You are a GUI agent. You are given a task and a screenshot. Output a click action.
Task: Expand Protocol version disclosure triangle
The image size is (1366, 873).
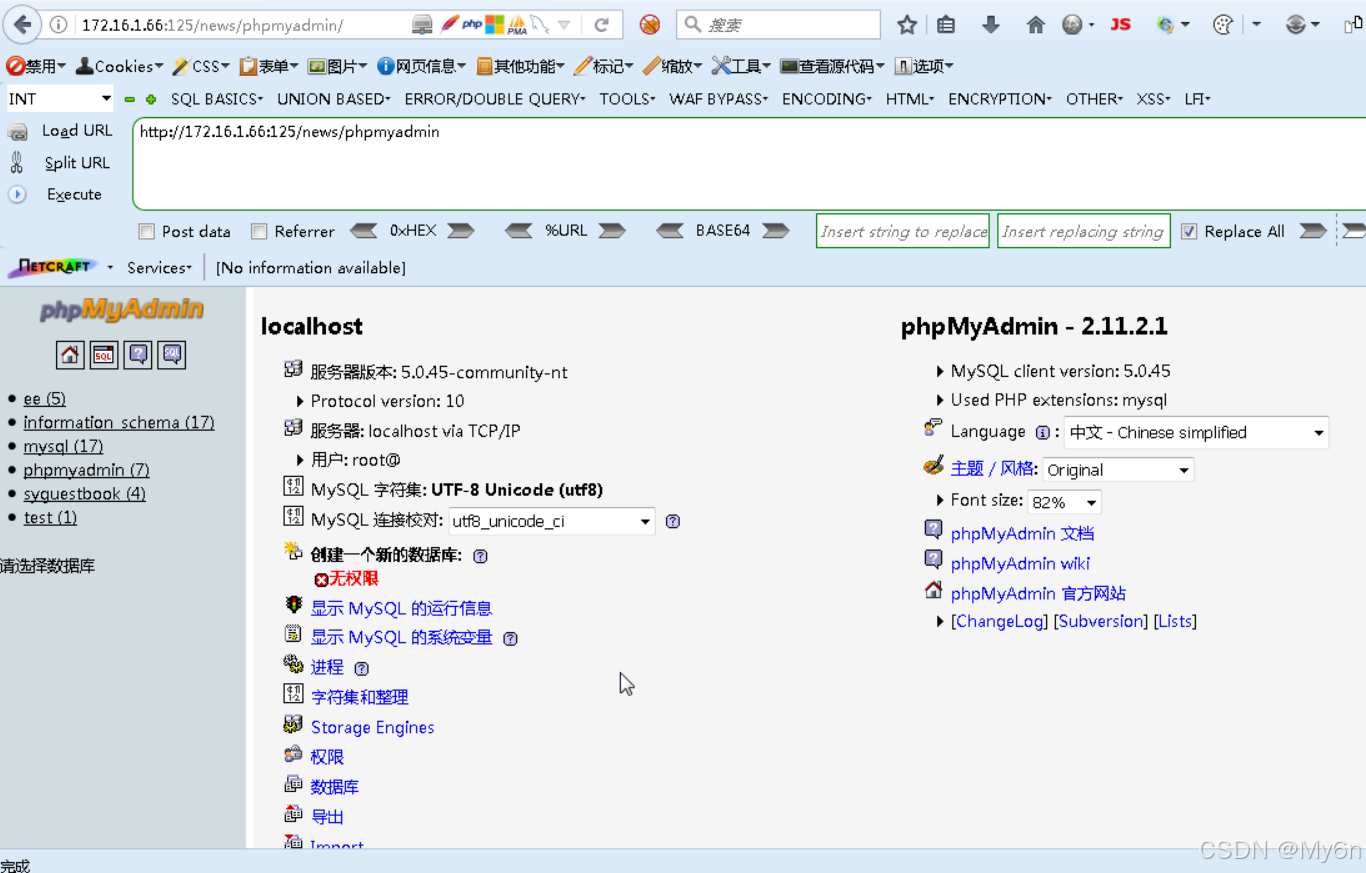300,401
